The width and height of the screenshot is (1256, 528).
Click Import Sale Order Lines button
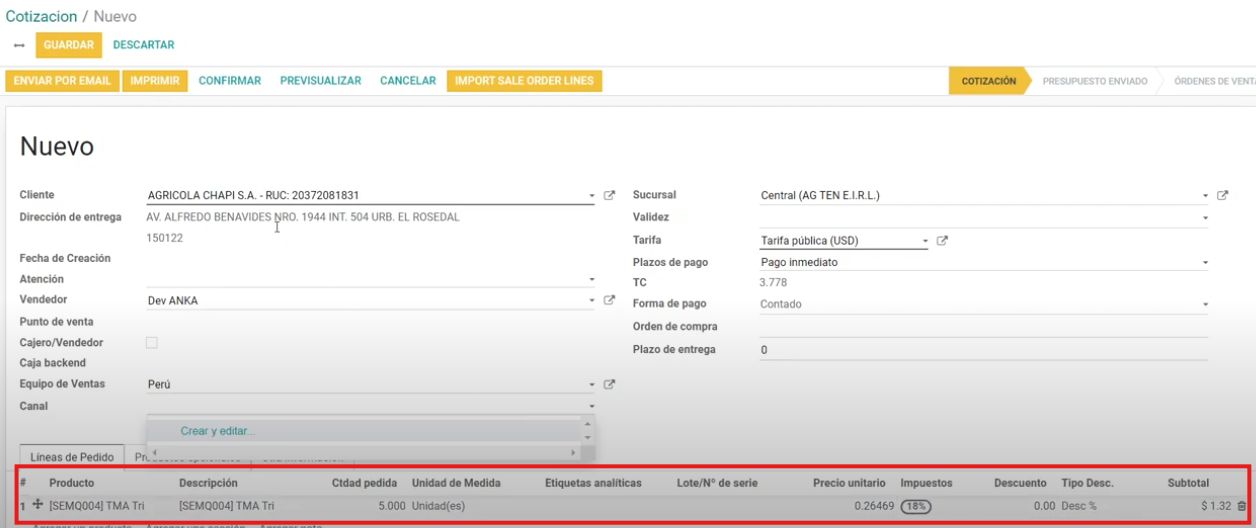[524, 81]
